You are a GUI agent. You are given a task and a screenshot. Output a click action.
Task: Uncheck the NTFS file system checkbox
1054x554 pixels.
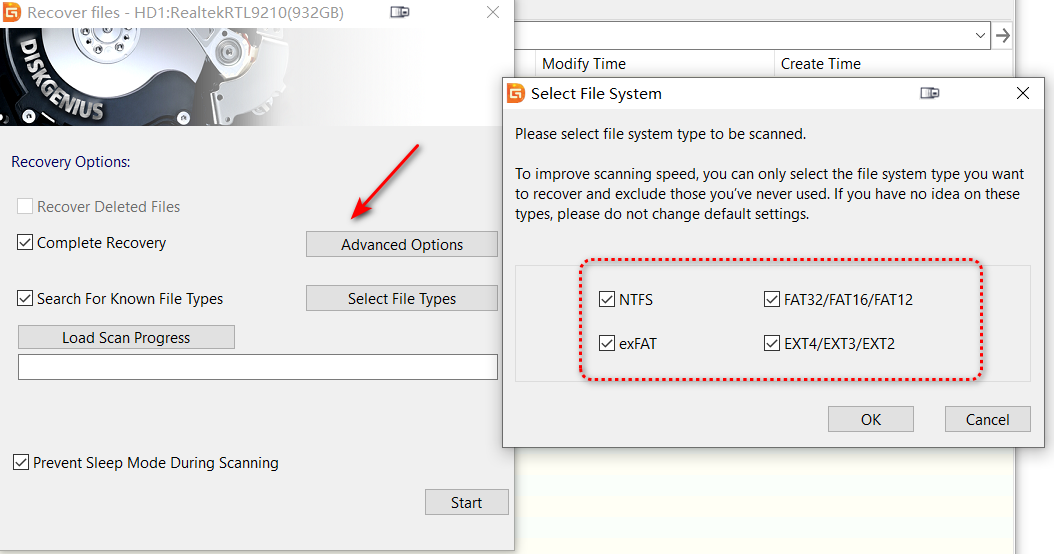[607, 299]
